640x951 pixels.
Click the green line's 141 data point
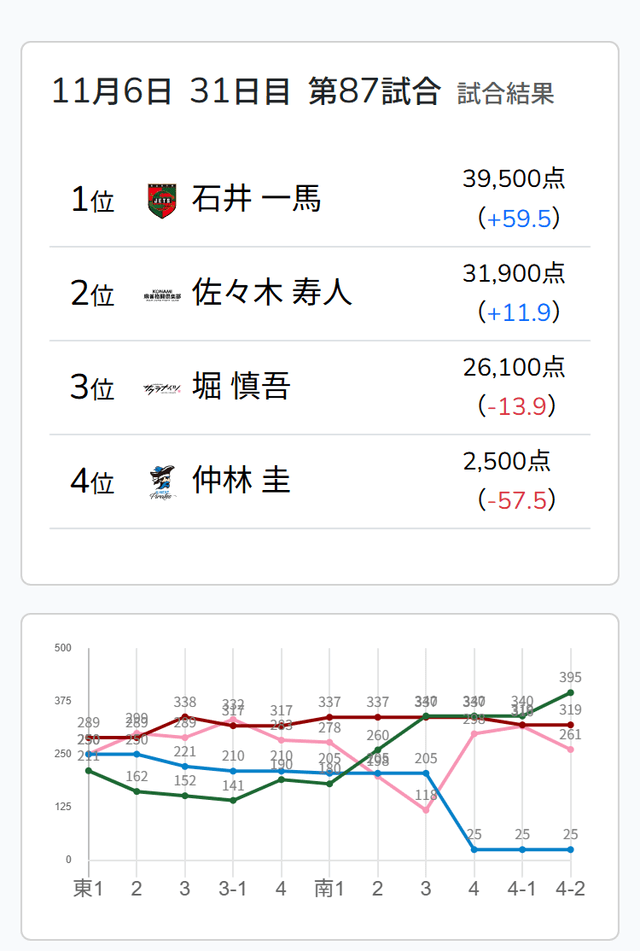pyautogui.click(x=233, y=800)
